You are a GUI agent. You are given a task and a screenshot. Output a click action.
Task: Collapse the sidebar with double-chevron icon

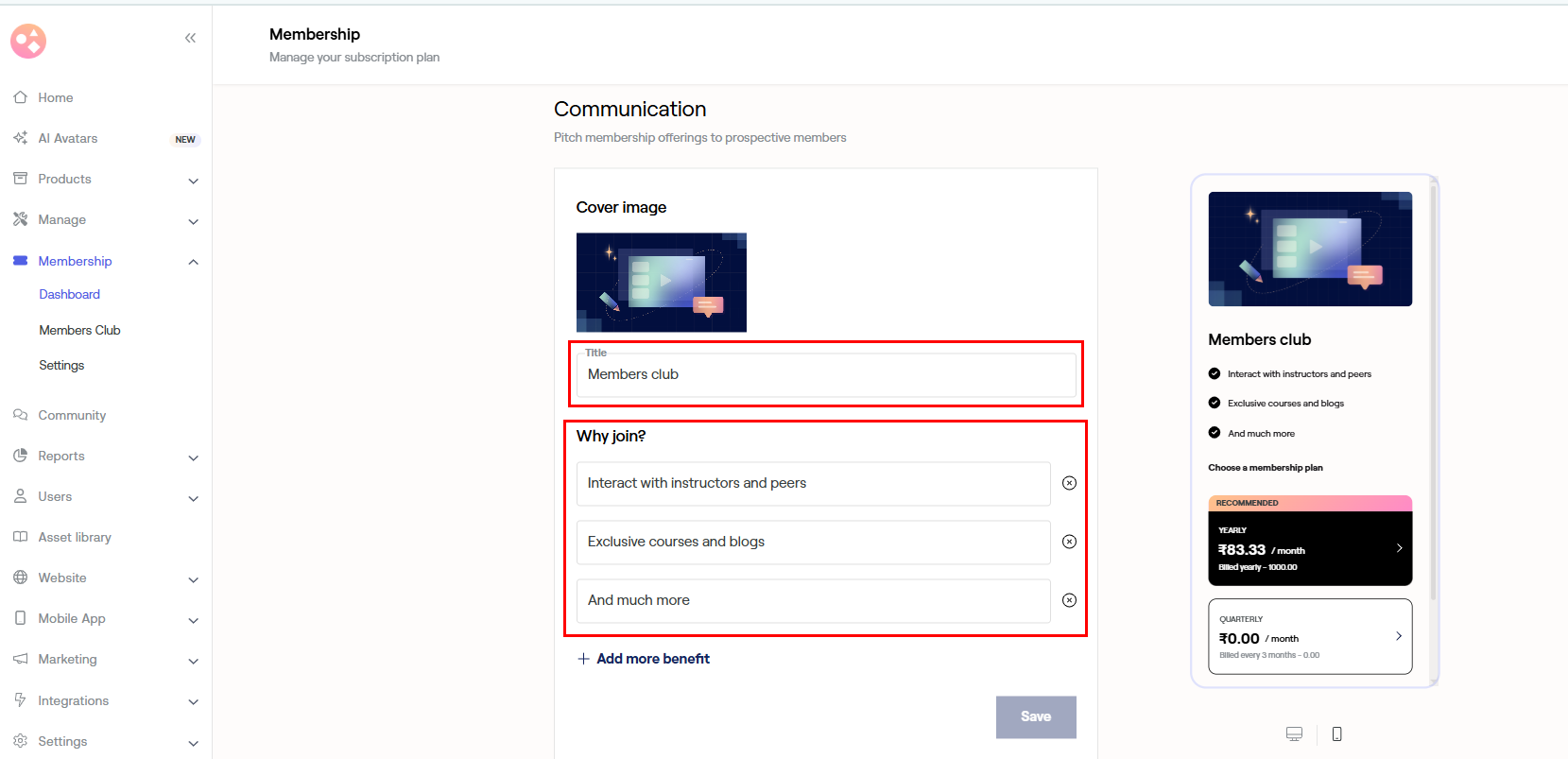pyautogui.click(x=190, y=38)
